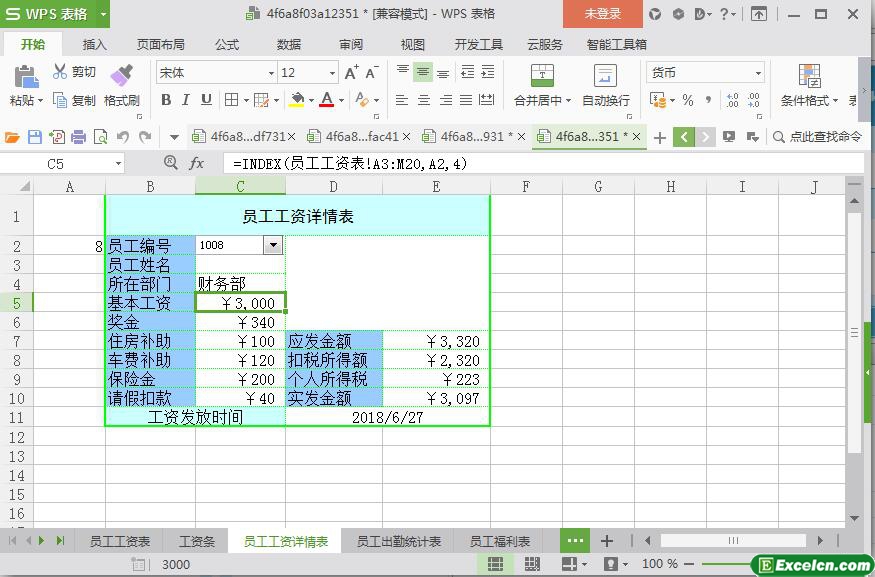Click the Conditional Formatting (条件格式) icon
The image size is (875, 577).
(809, 76)
